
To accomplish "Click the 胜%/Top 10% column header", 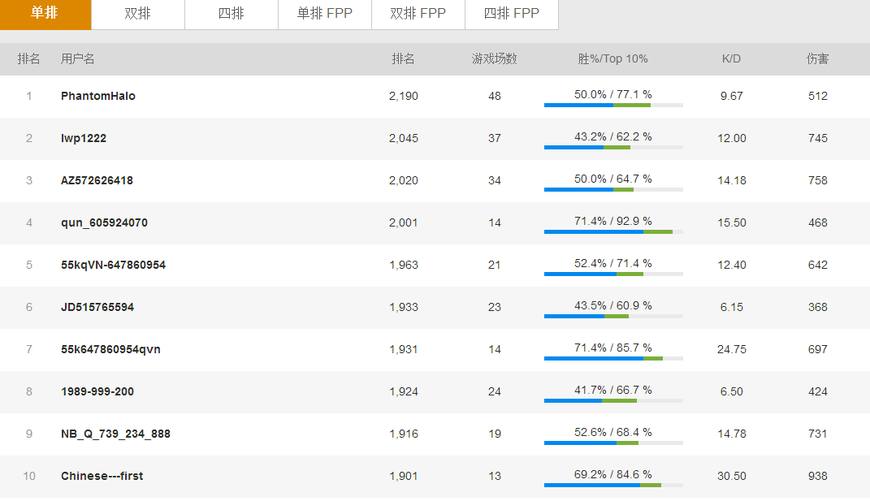I will pyautogui.click(x=613, y=59).
